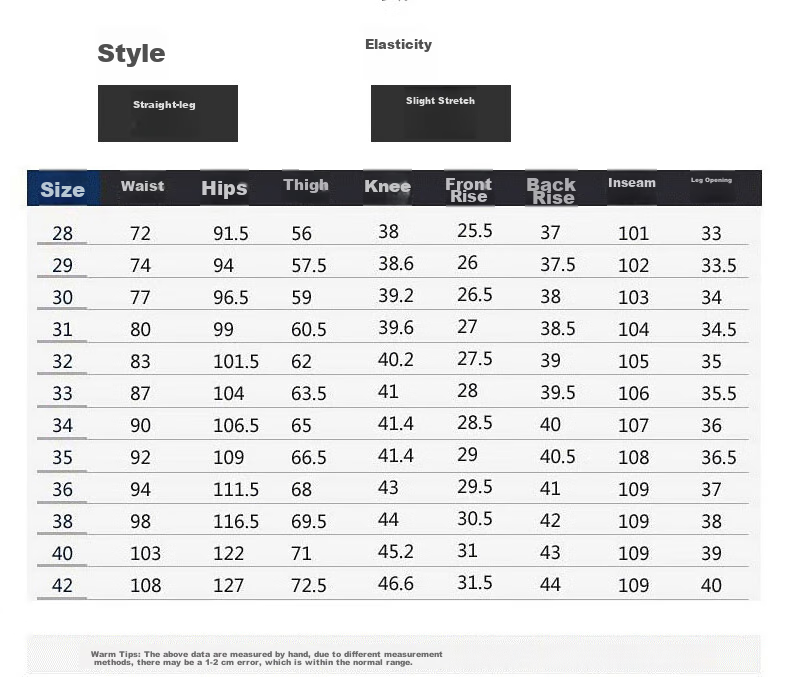Click the Inseam column header
This screenshot has width=790, height=677.
click(x=632, y=183)
